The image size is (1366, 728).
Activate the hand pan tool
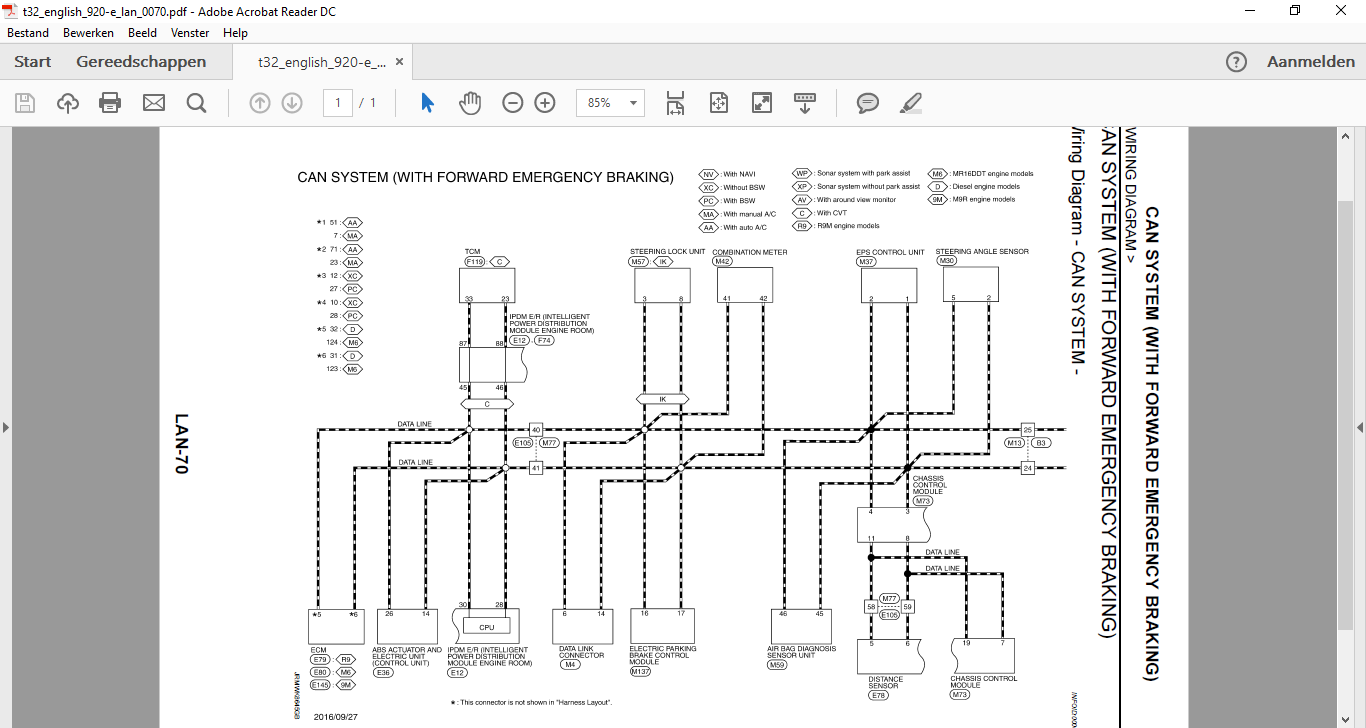(470, 103)
